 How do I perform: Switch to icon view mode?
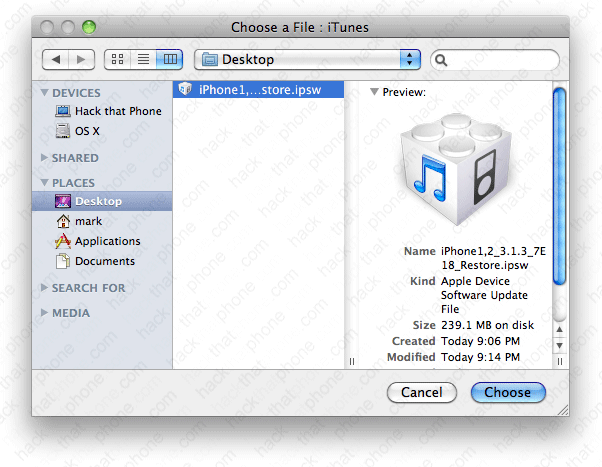click(x=118, y=60)
